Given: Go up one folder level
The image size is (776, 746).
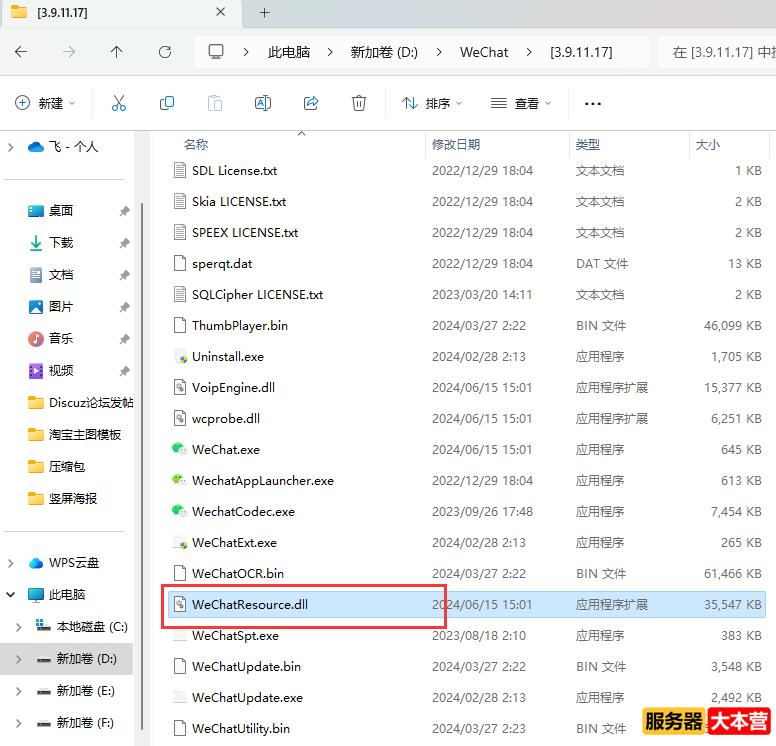Looking at the screenshot, I should (117, 52).
